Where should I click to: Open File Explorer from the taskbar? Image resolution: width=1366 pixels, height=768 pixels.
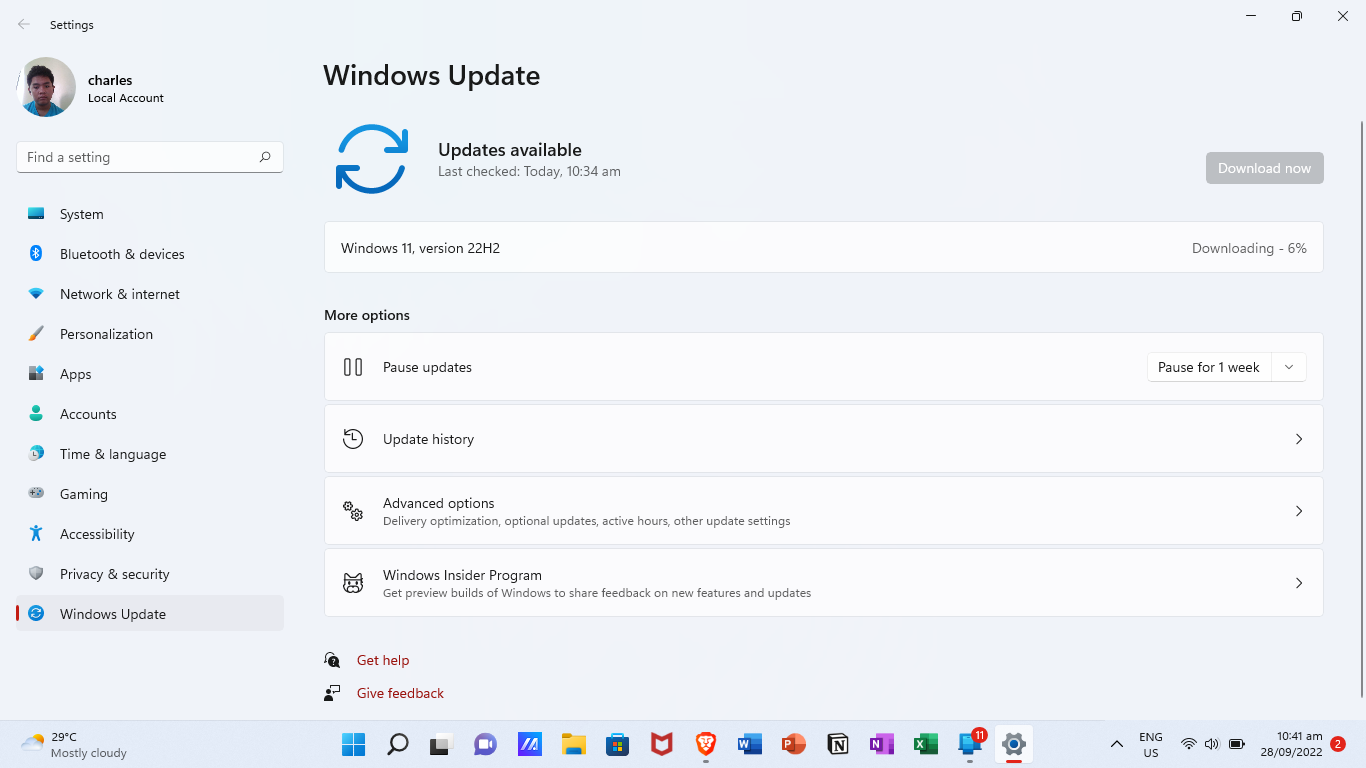click(573, 744)
